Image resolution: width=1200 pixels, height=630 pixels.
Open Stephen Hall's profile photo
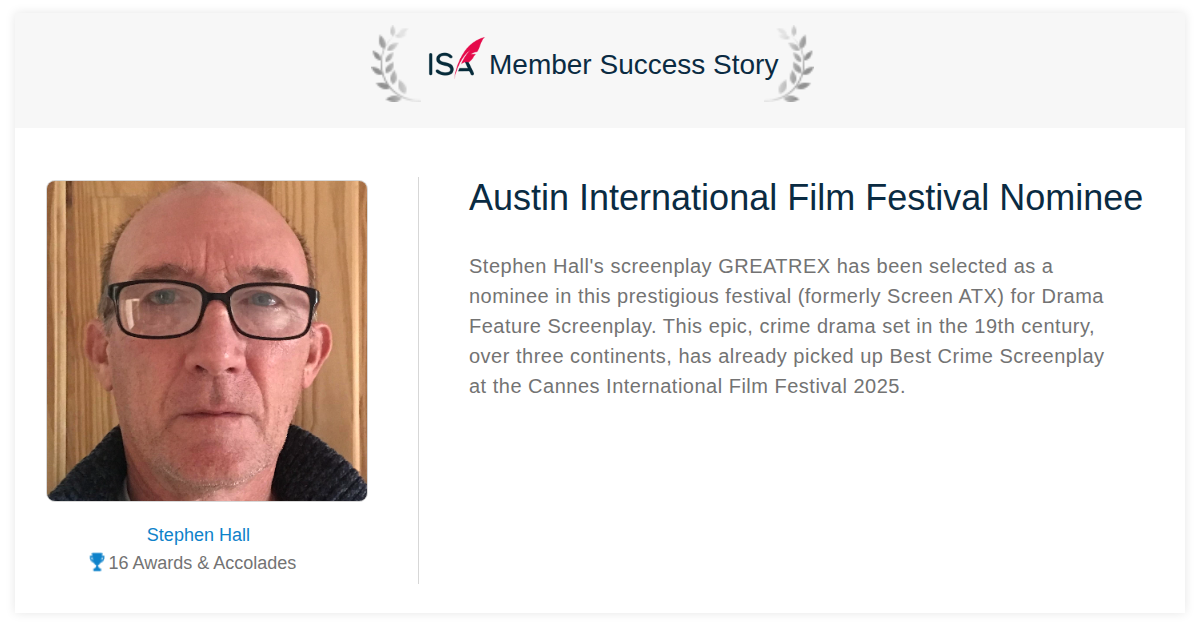(x=207, y=341)
